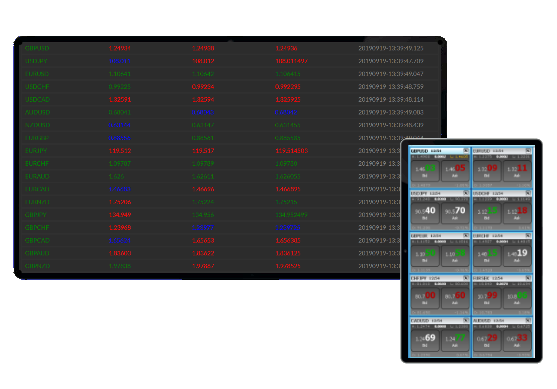Click the AUDUSD Ask button showing 33
The image size is (557, 389).
pyautogui.click(x=517, y=340)
